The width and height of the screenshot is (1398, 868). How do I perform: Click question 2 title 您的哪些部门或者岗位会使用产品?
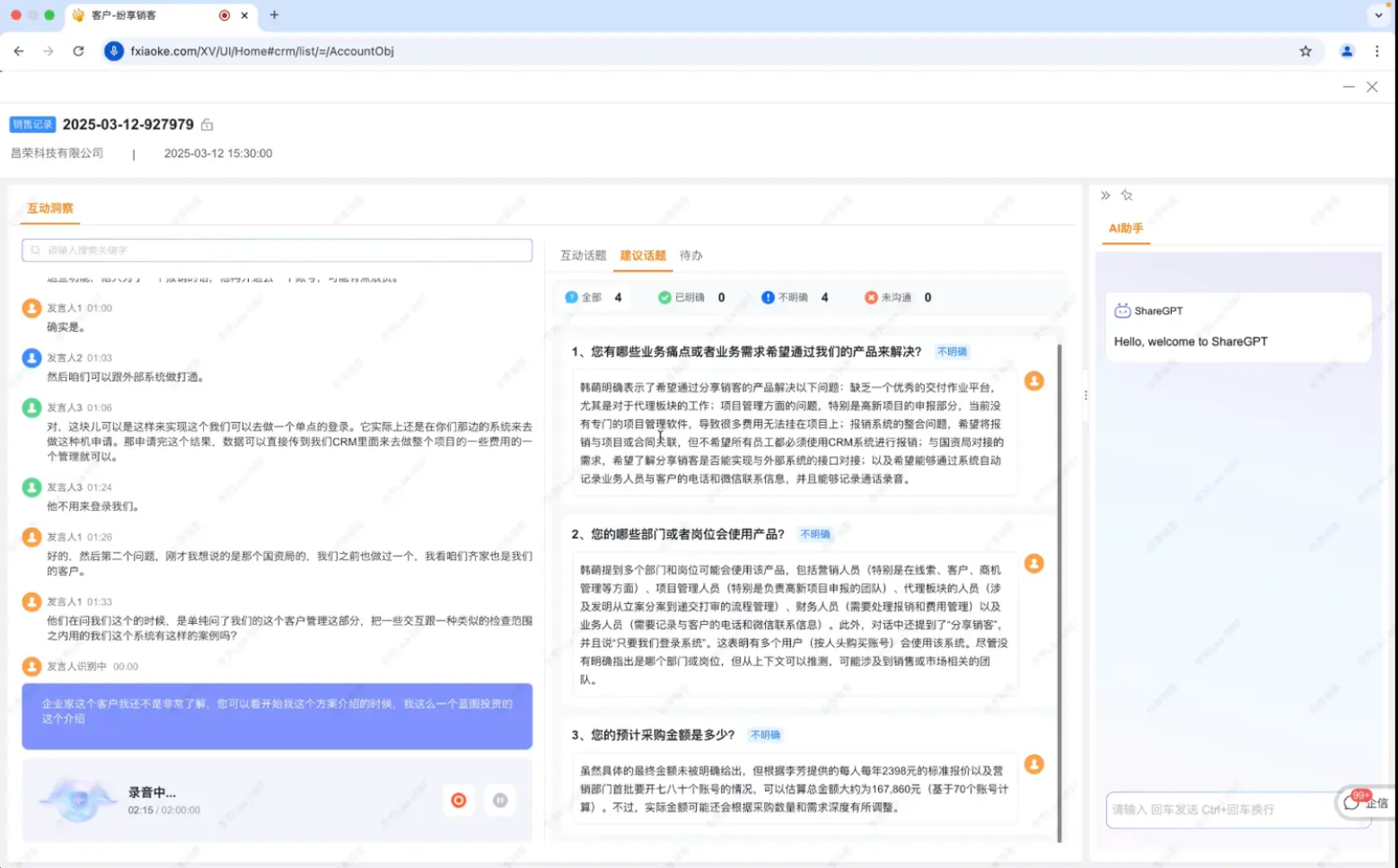click(x=678, y=534)
